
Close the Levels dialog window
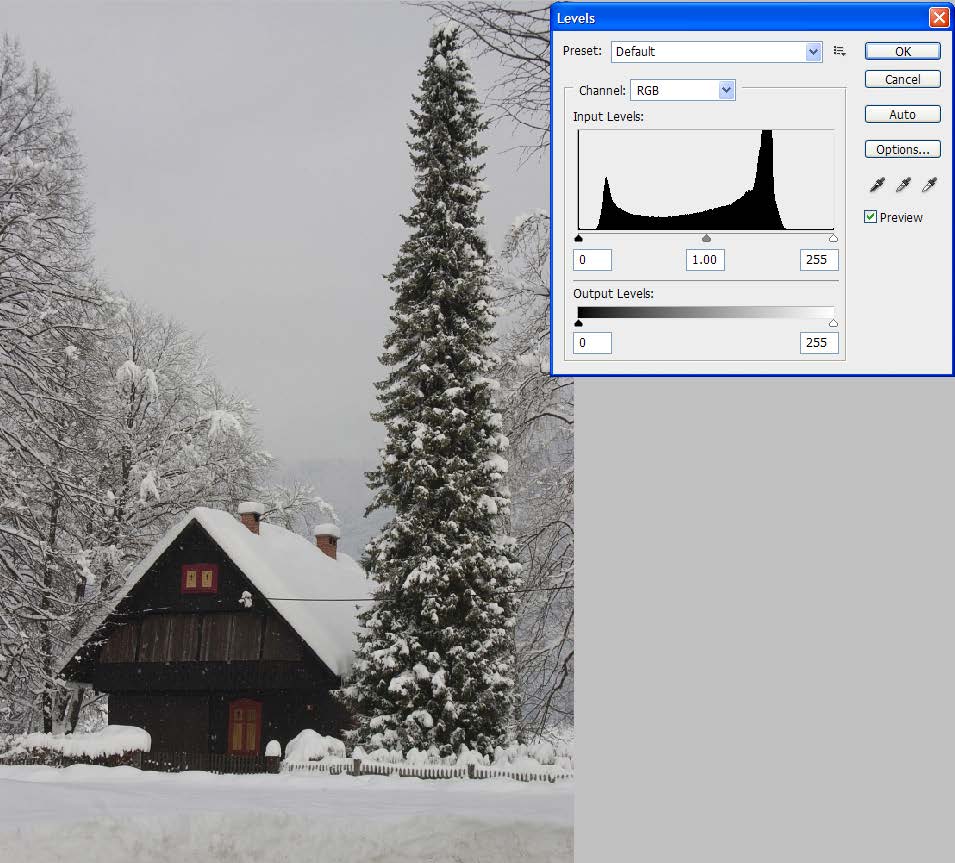tap(938, 18)
